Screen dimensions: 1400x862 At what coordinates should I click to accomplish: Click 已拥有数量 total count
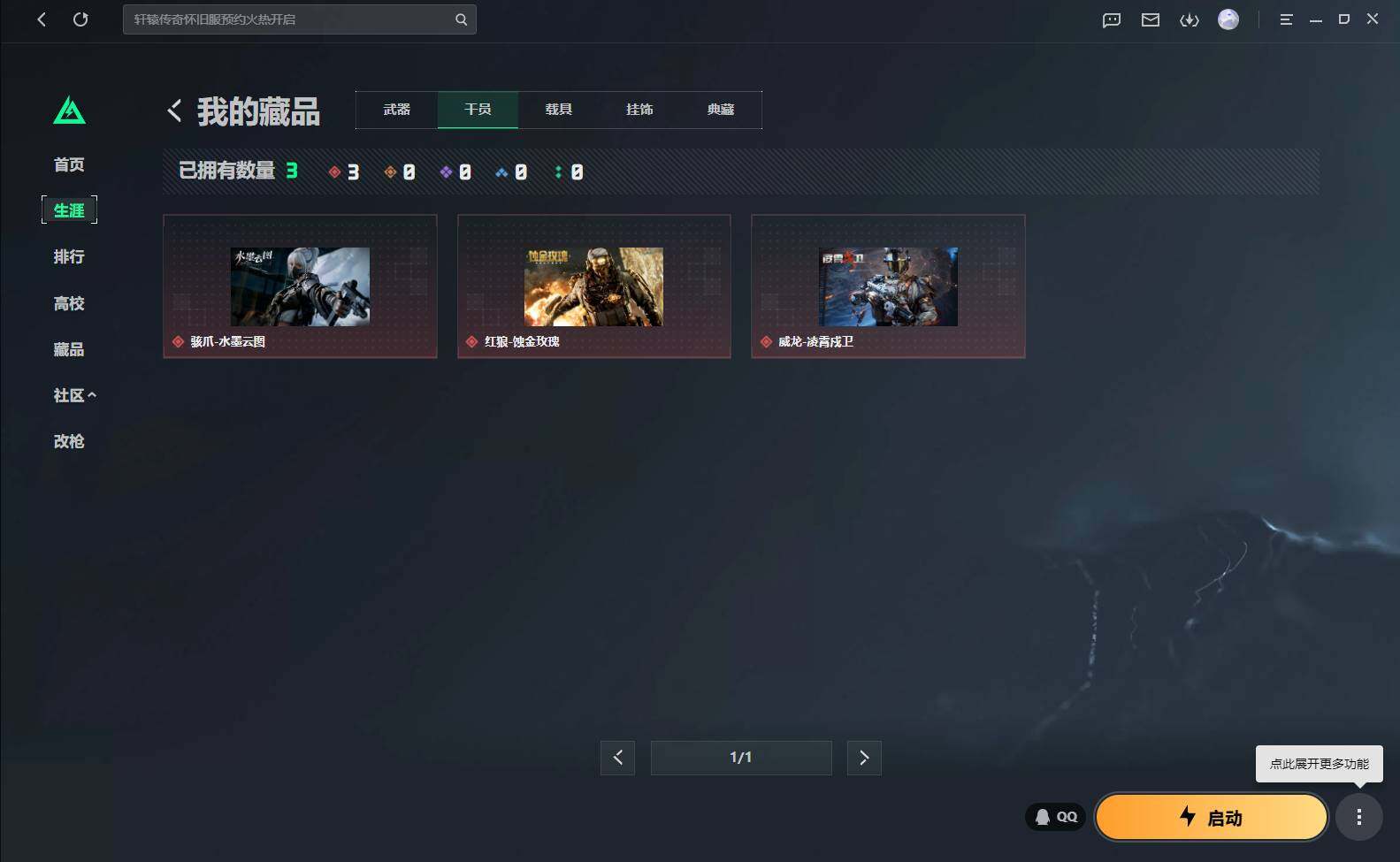239,171
